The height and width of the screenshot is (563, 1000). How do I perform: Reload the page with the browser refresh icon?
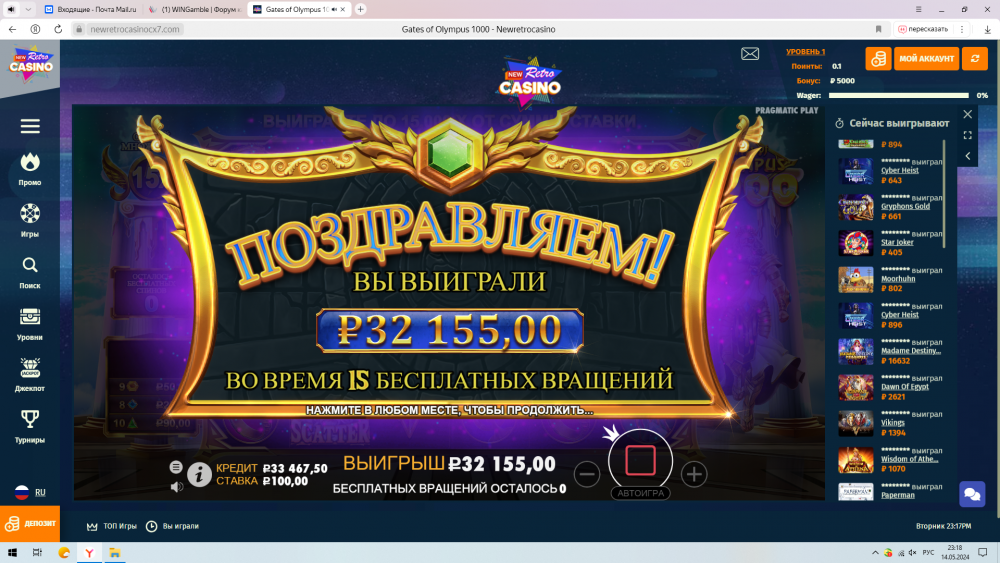(x=58, y=29)
